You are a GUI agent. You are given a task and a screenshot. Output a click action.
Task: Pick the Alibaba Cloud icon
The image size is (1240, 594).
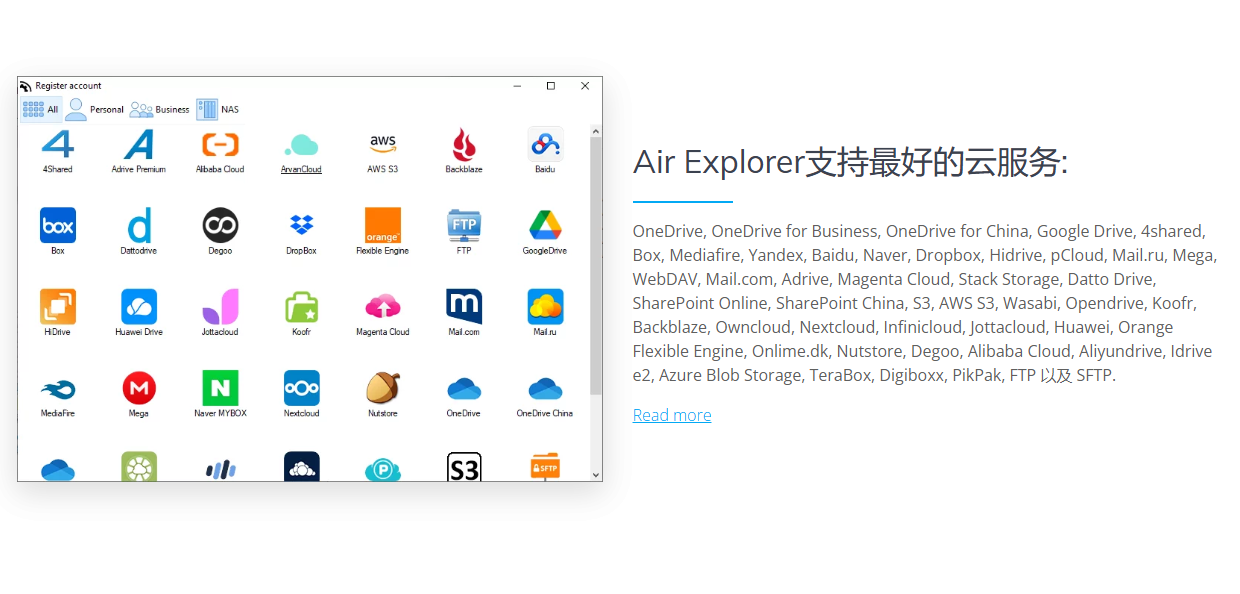(x=220, y=145)
